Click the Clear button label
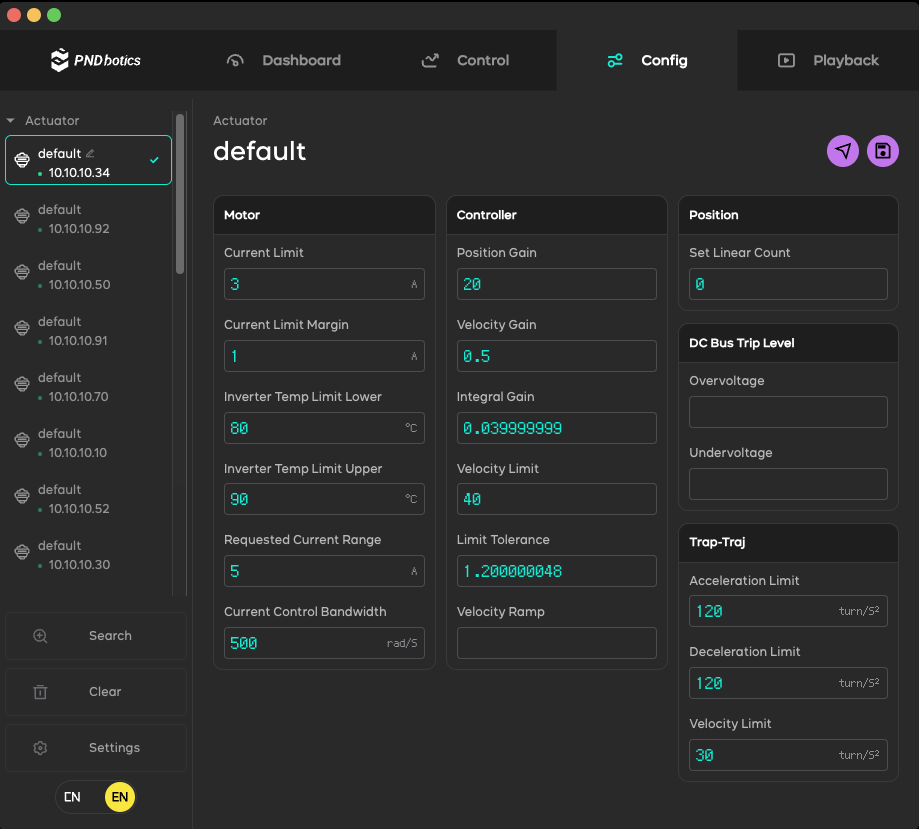 105,692
